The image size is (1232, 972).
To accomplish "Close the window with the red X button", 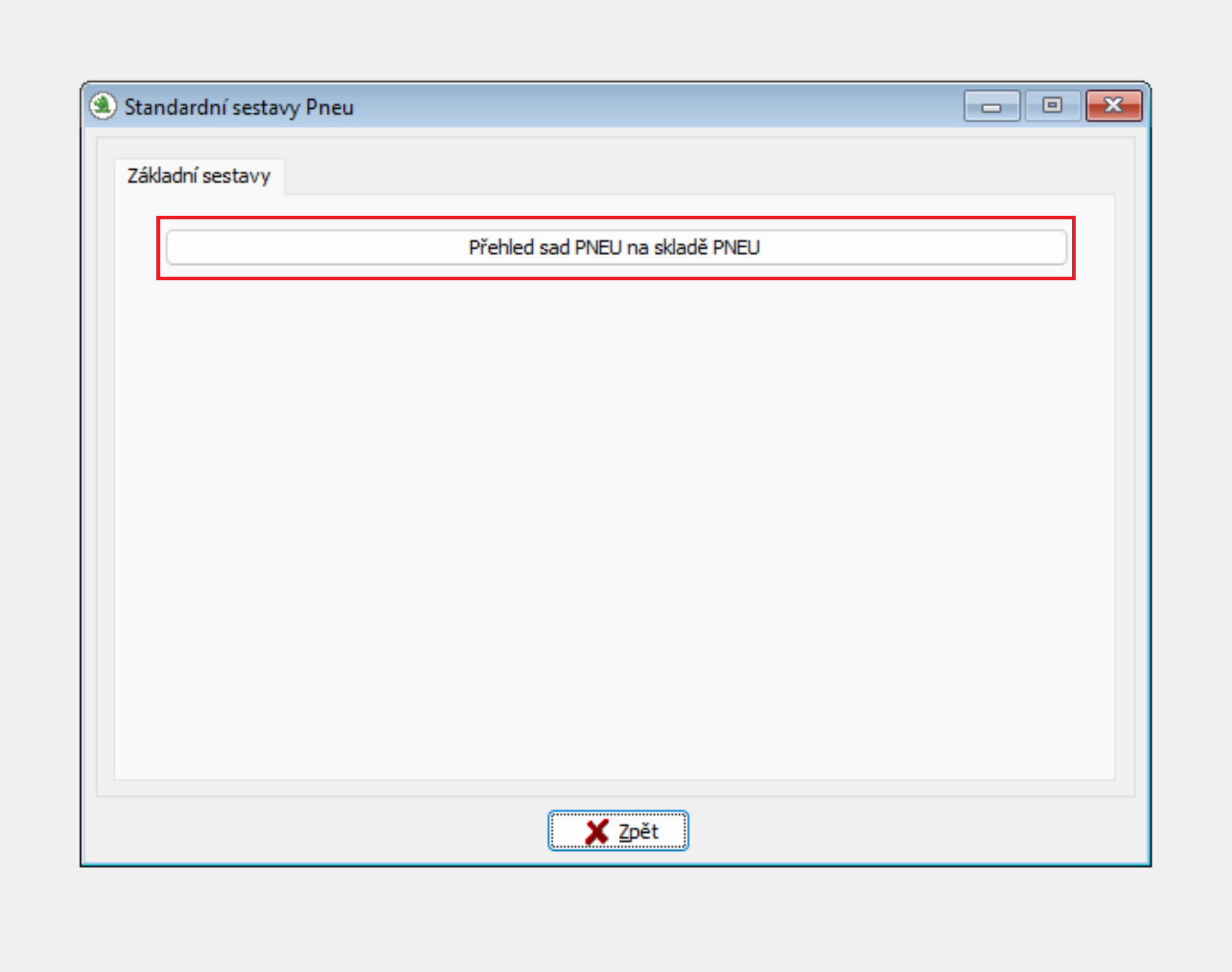I will click(1113, 106).
